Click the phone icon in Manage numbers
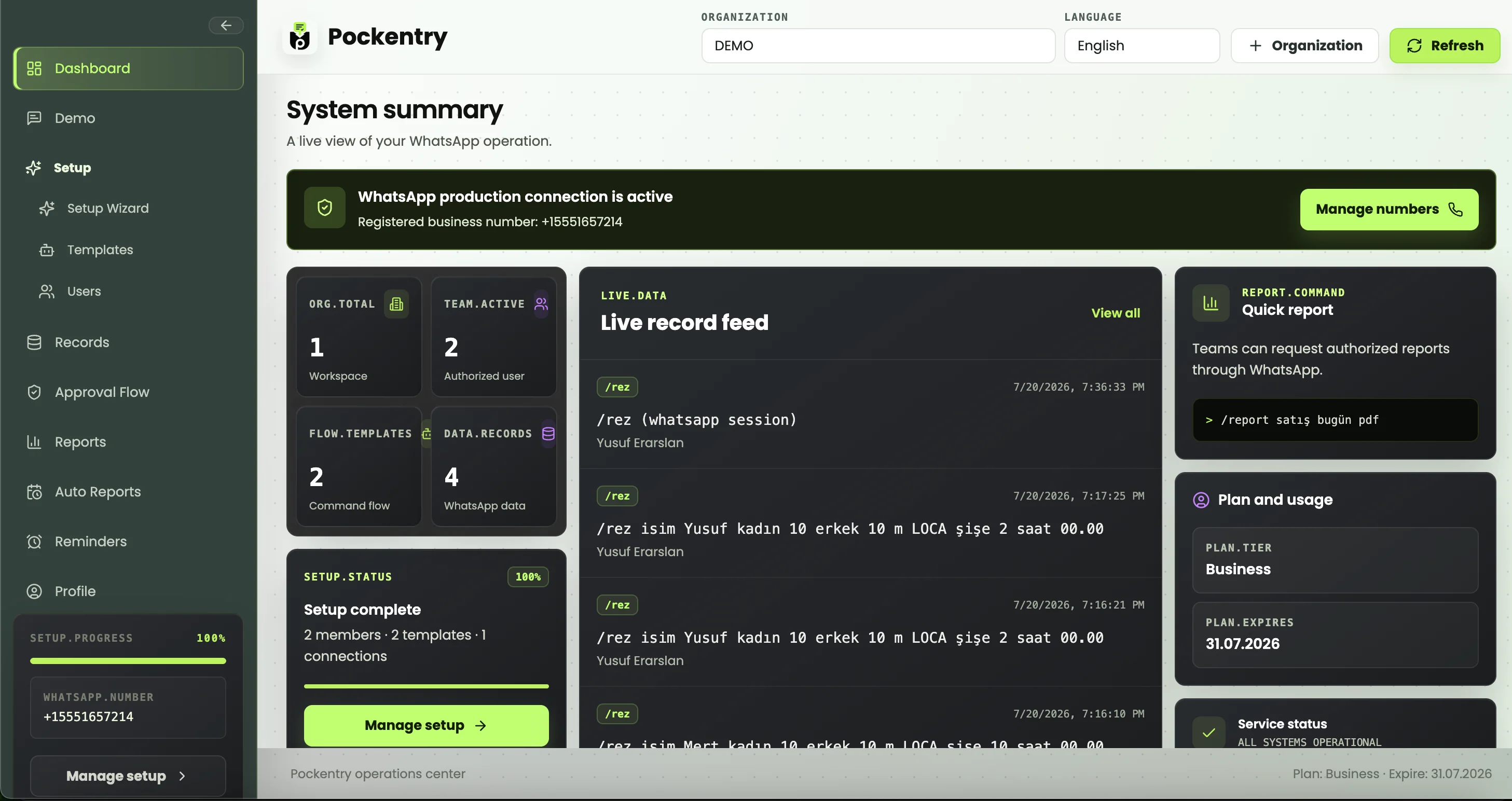 pos(1455,210)
